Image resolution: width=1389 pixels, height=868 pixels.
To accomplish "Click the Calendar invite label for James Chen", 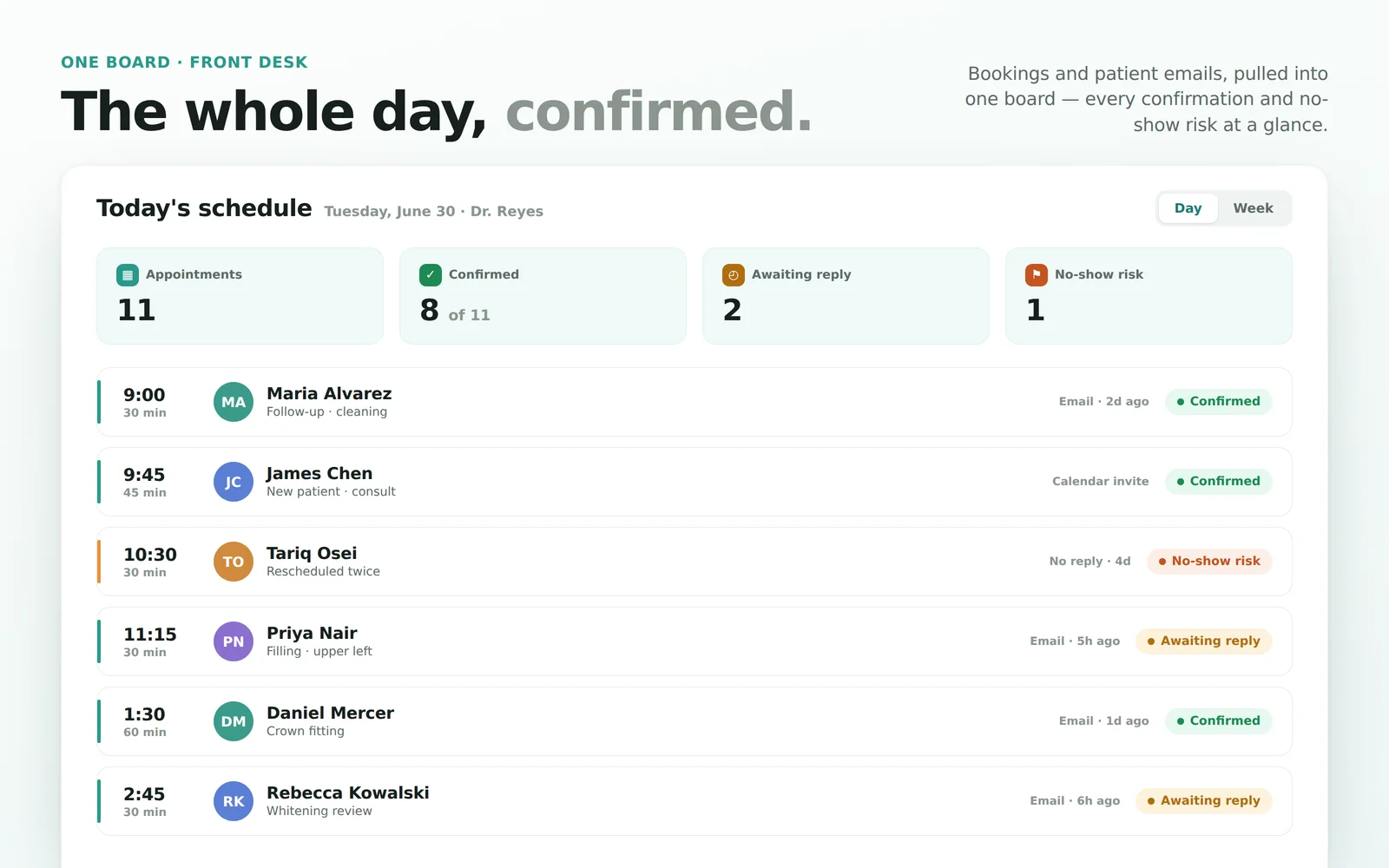I will point(1100,482).
